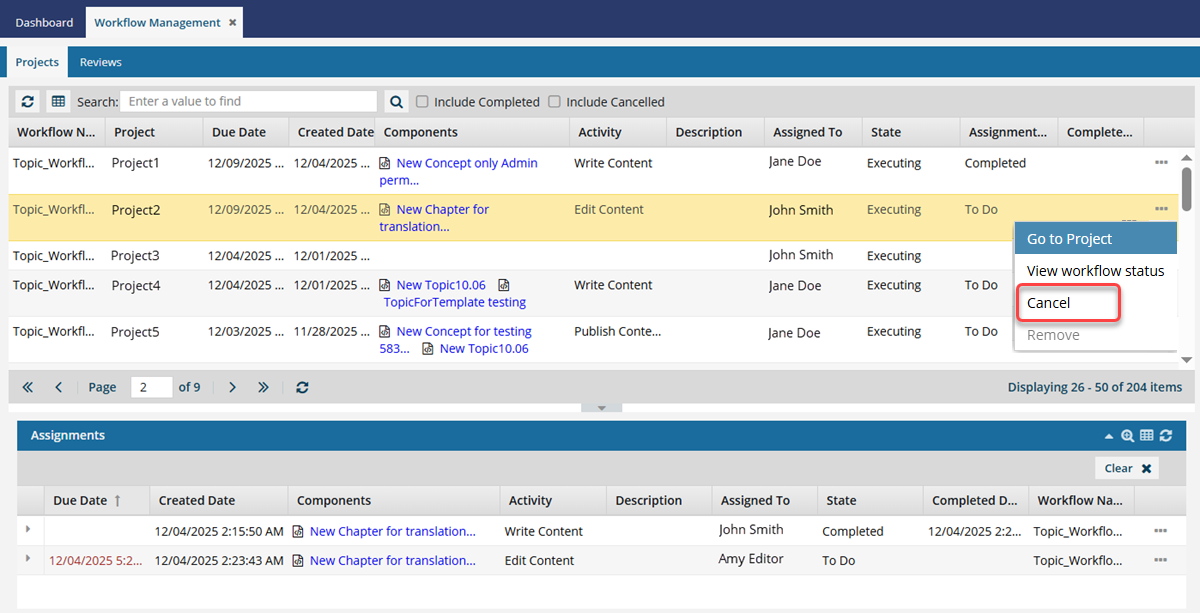The image size is (1200, 613).
Task: Choose View workflow status from the menu
Action: 1095,271
